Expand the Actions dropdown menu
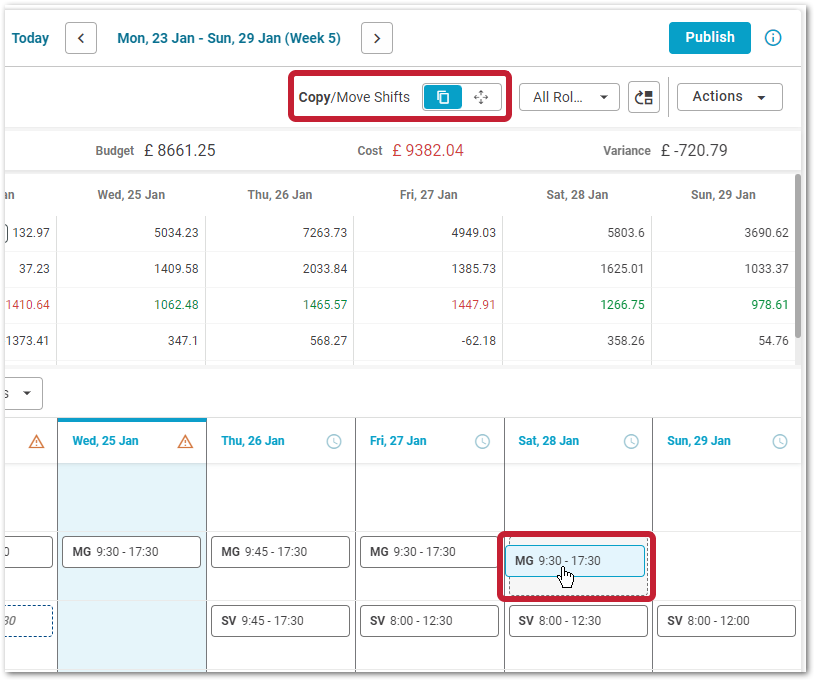Image resolution: width=815 pixels, height=681 pixels. pyautogui.click(x=729, y=97)
